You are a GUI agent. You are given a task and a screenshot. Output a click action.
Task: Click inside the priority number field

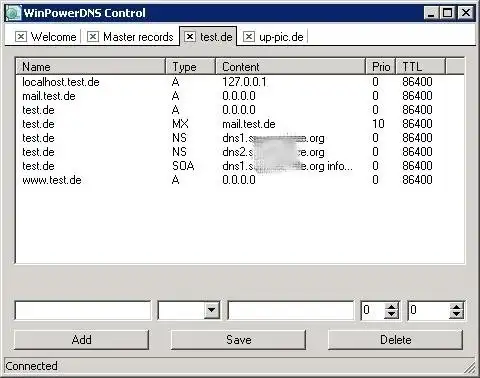click(373, 310)
